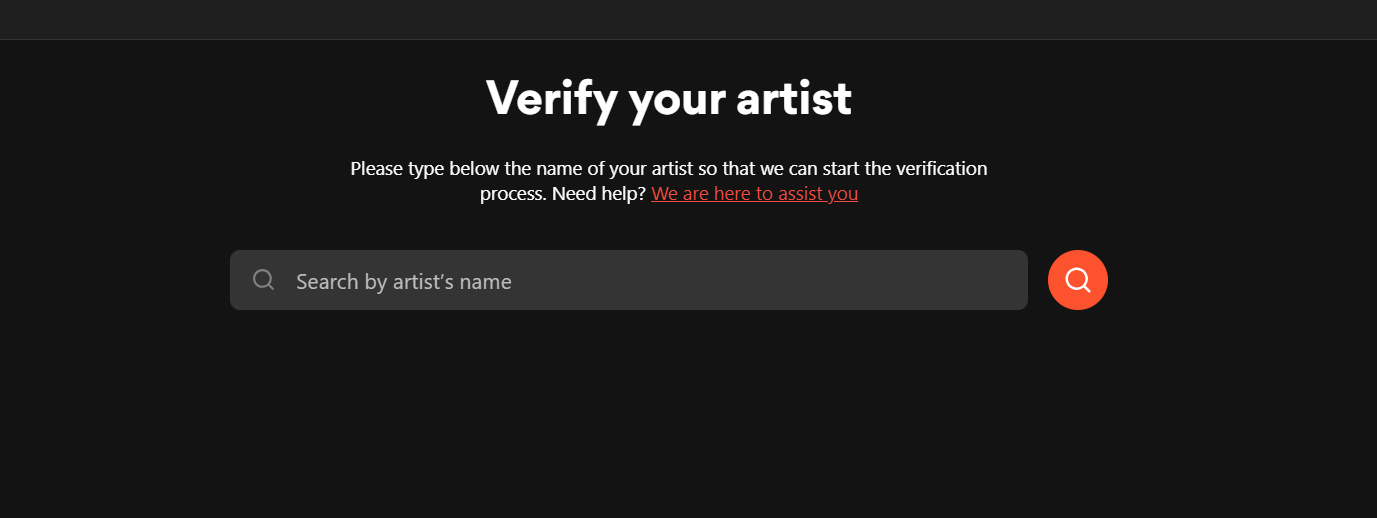
Task: Click the word "process." in the description
Action: coord(513,193)
